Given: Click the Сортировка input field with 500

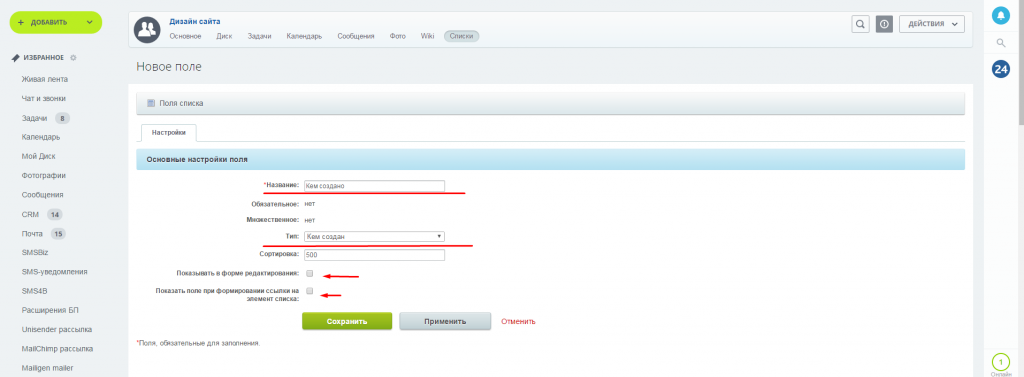Looking at the screenshot, I should [374, 255].
